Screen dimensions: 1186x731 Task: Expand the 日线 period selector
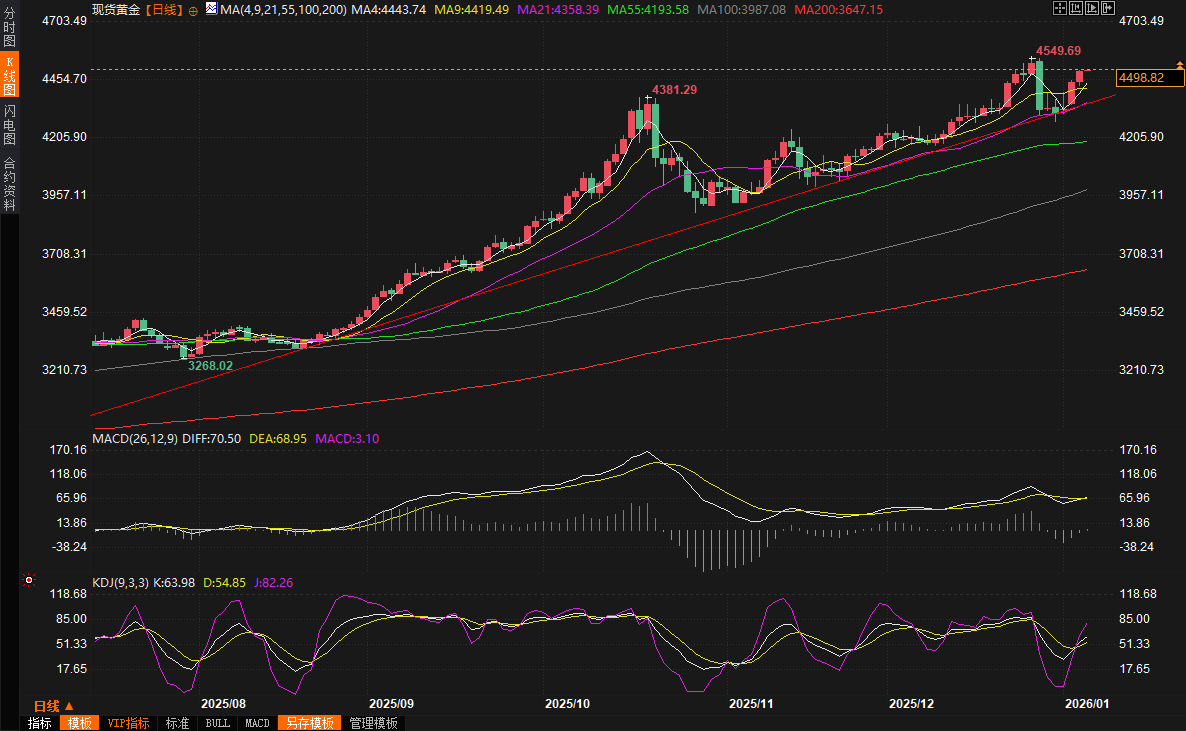coord(54,705)
